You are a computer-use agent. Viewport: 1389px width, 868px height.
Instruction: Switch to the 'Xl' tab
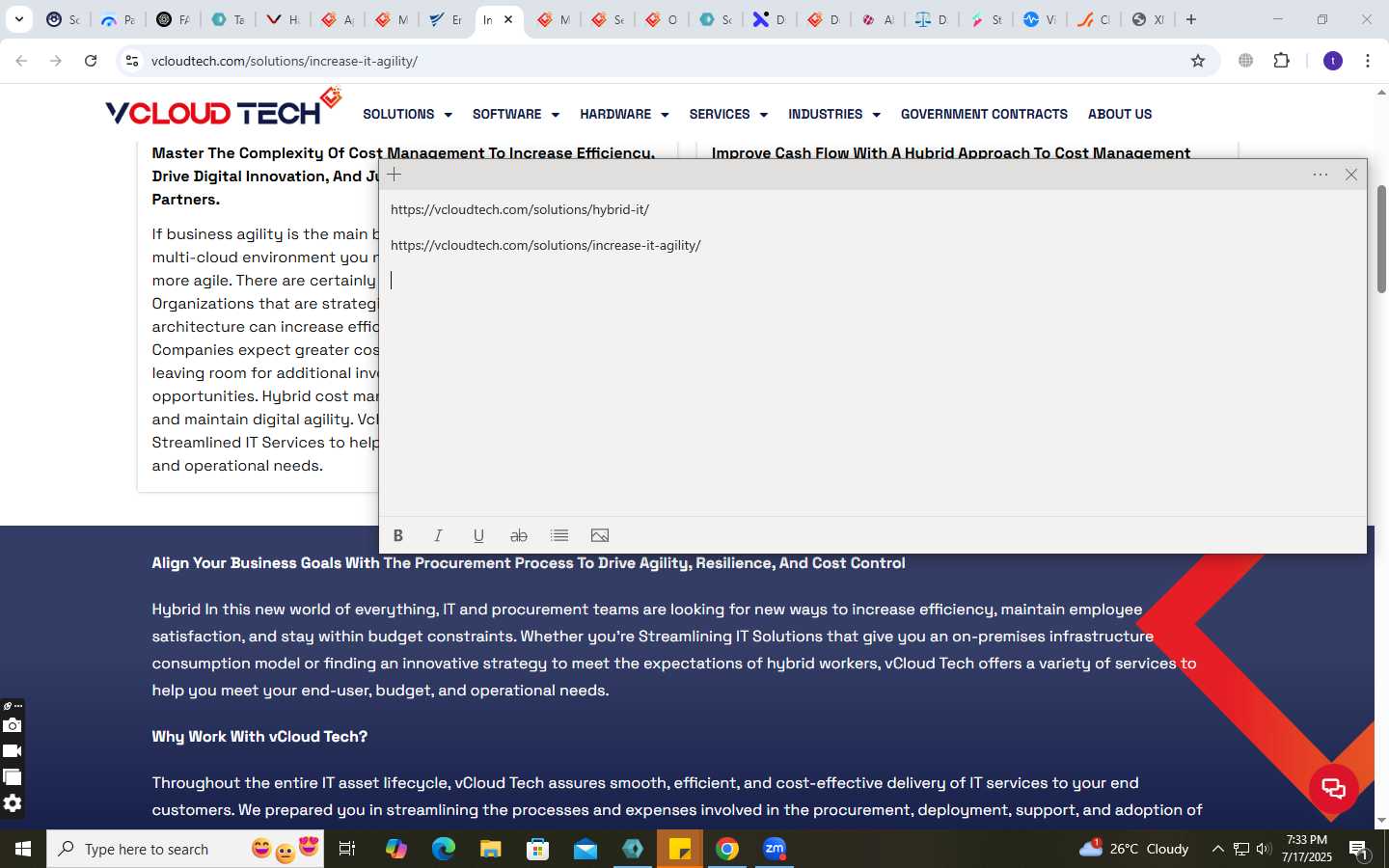[x=1149, y=19]
